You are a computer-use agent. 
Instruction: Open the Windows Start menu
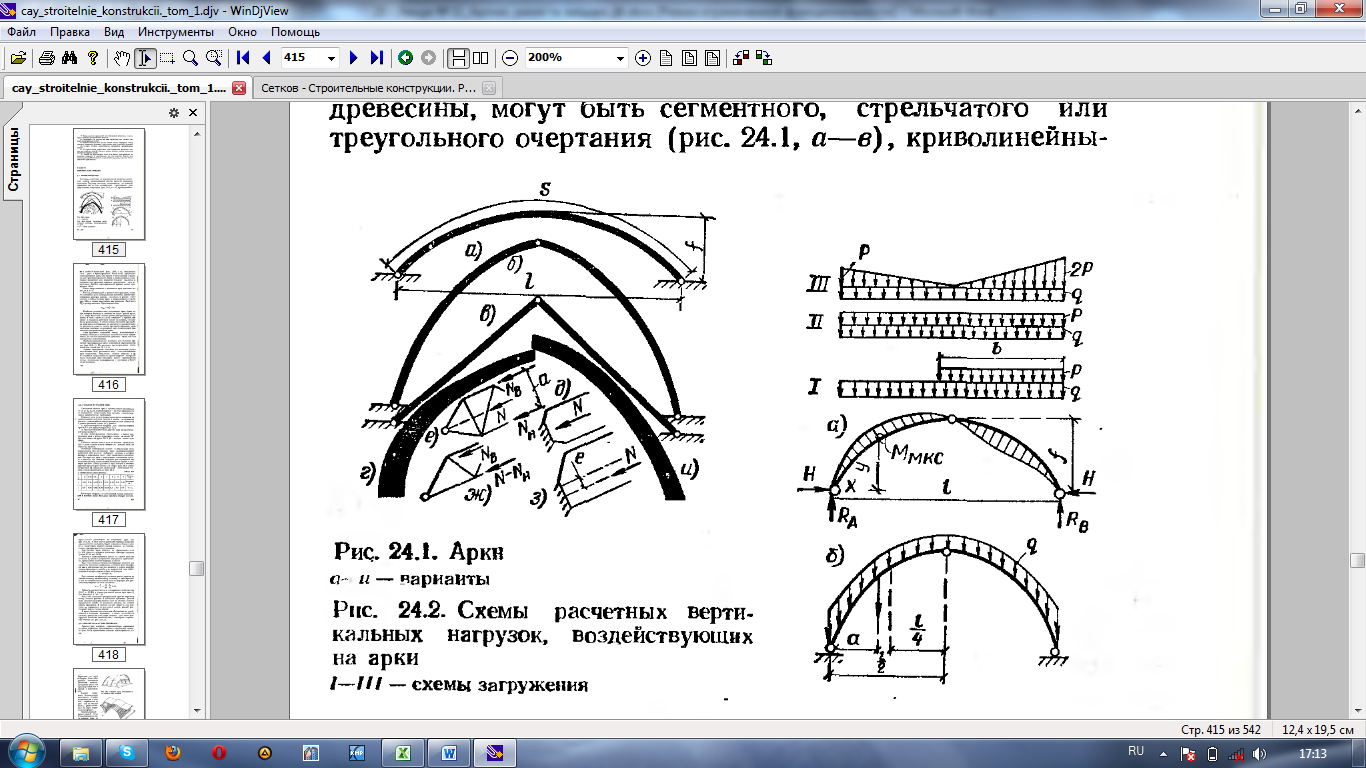(x=25, y=751)
